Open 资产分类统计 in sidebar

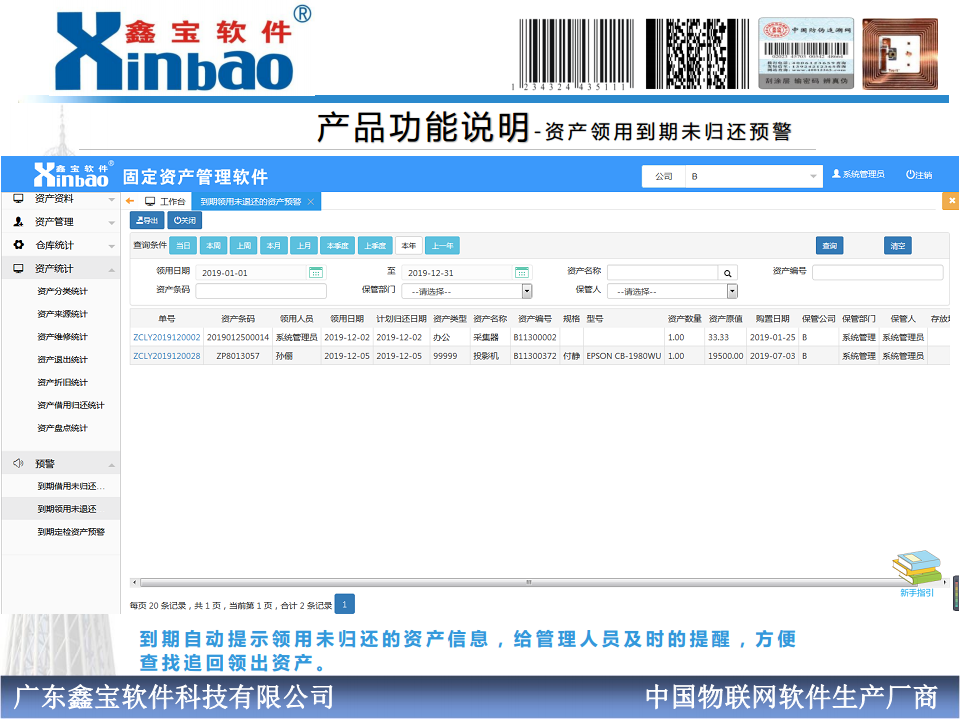62,291
